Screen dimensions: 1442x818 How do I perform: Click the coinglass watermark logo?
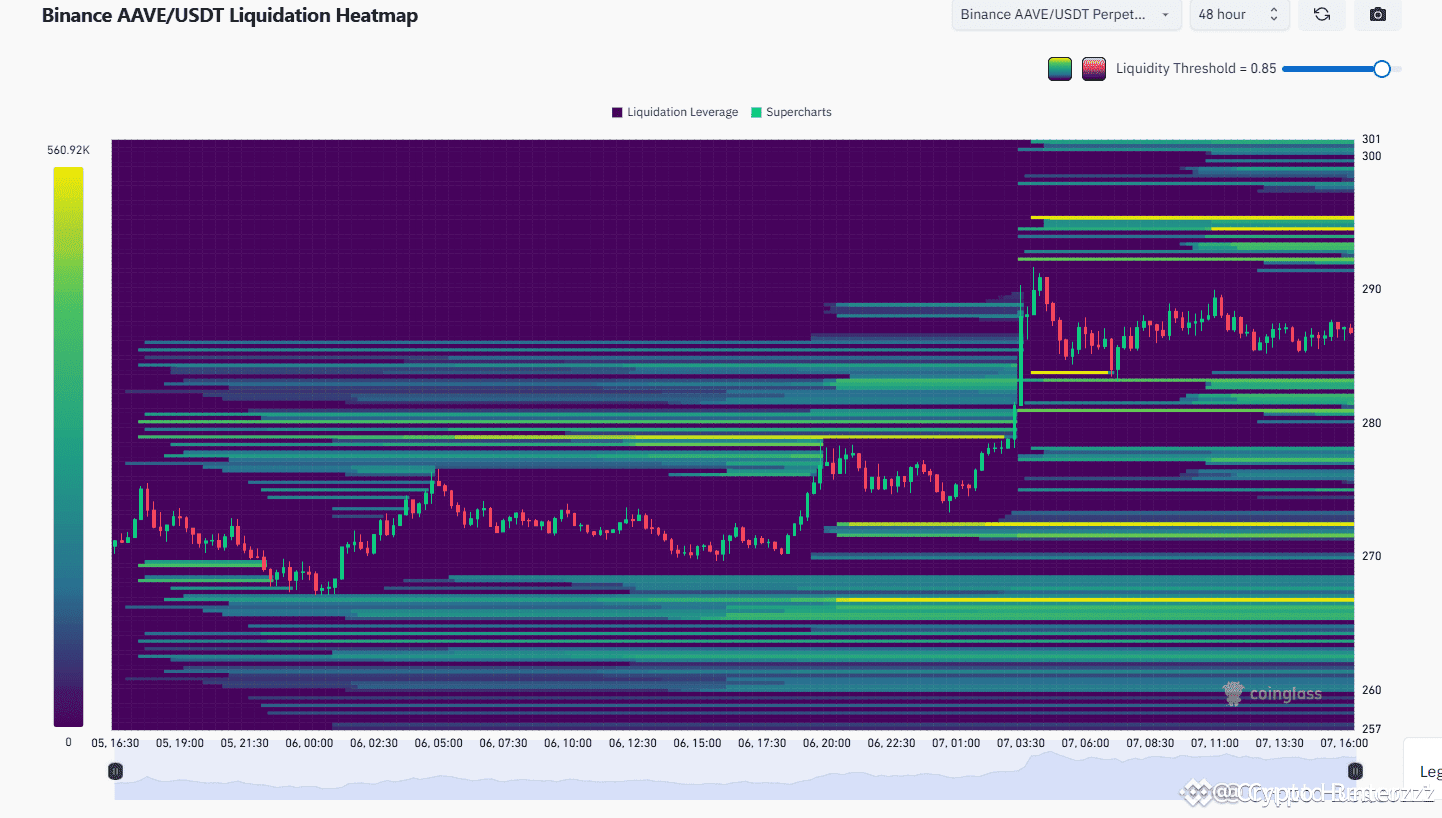[1273, 693]
